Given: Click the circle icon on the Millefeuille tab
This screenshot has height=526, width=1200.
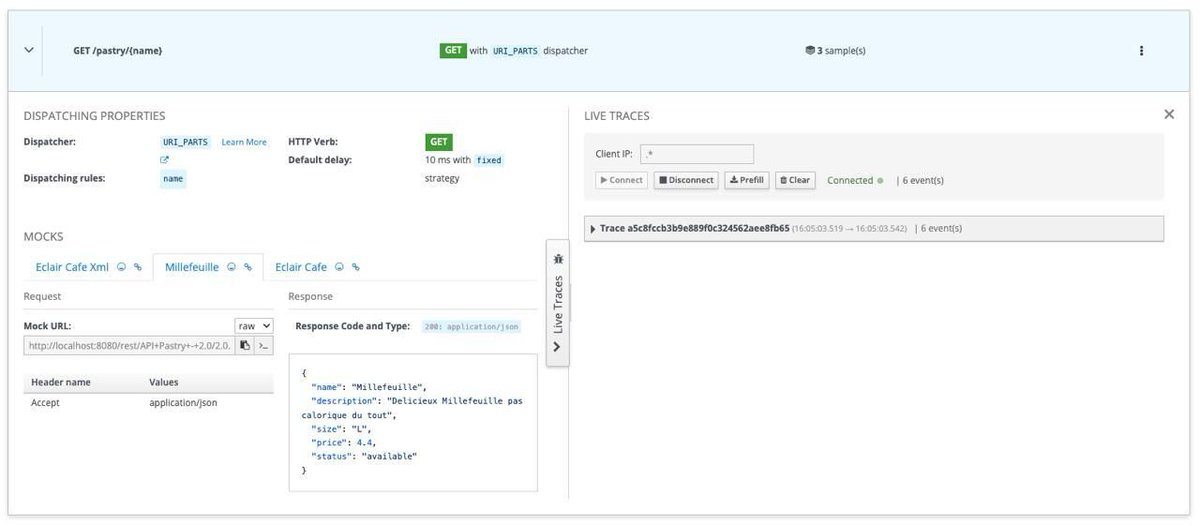Looking at the screenshot, I should (x=231, y=268).
